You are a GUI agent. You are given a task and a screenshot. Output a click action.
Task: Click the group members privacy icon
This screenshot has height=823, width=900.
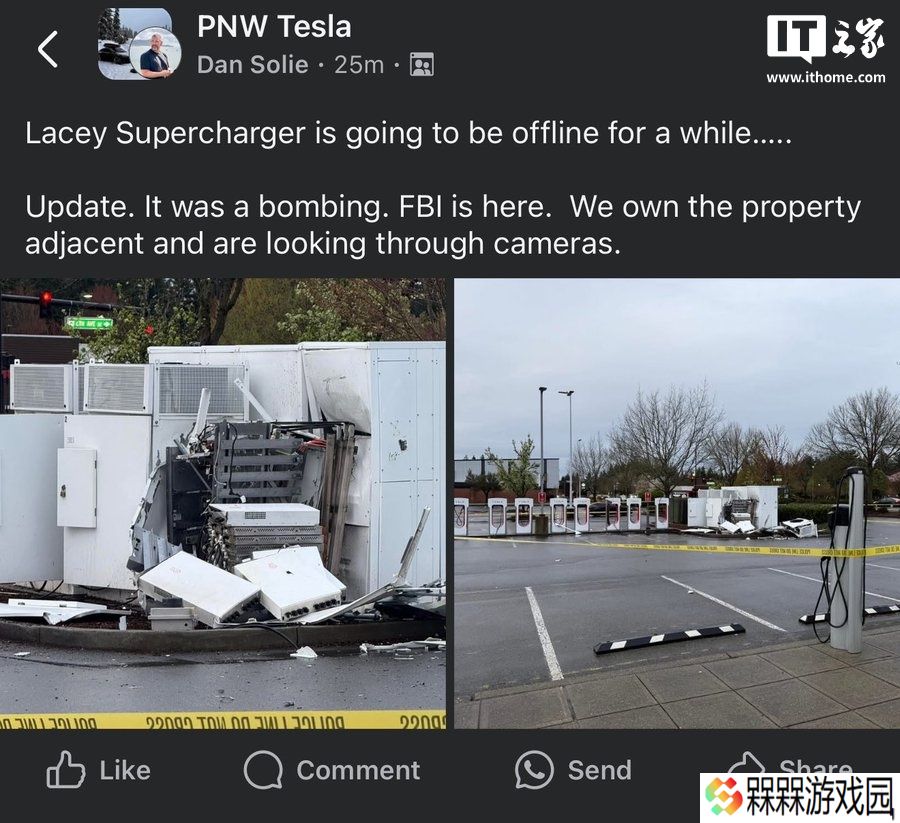click(x=422, y=65)
